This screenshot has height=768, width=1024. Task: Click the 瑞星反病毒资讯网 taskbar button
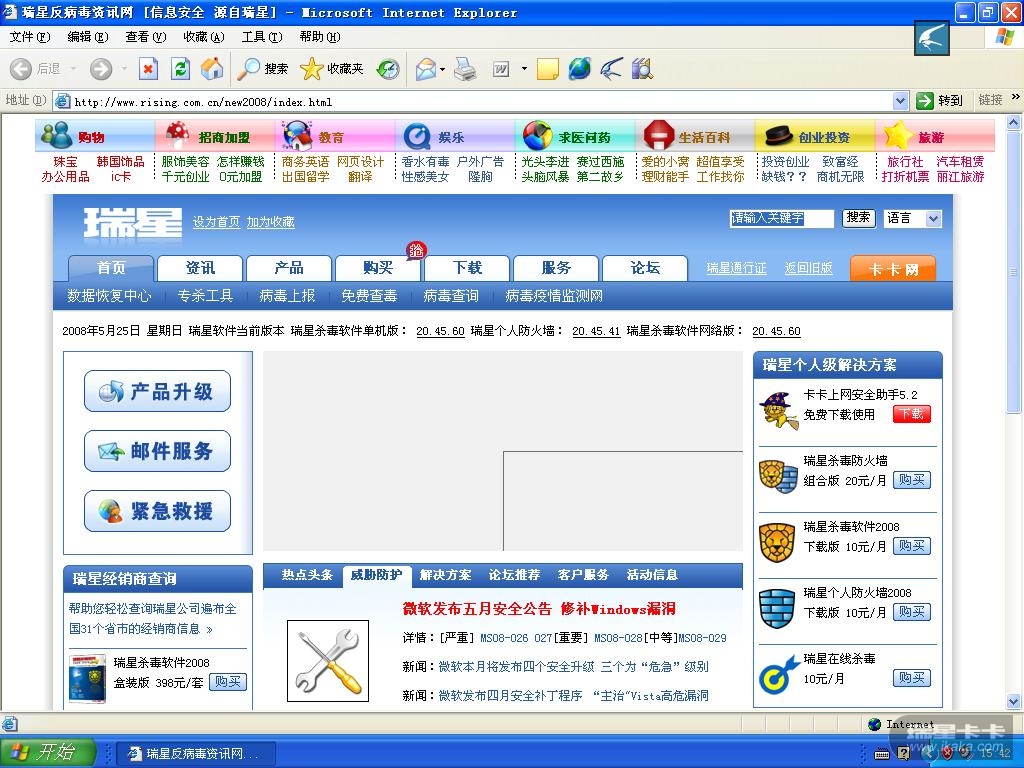[x=196, y=754]
